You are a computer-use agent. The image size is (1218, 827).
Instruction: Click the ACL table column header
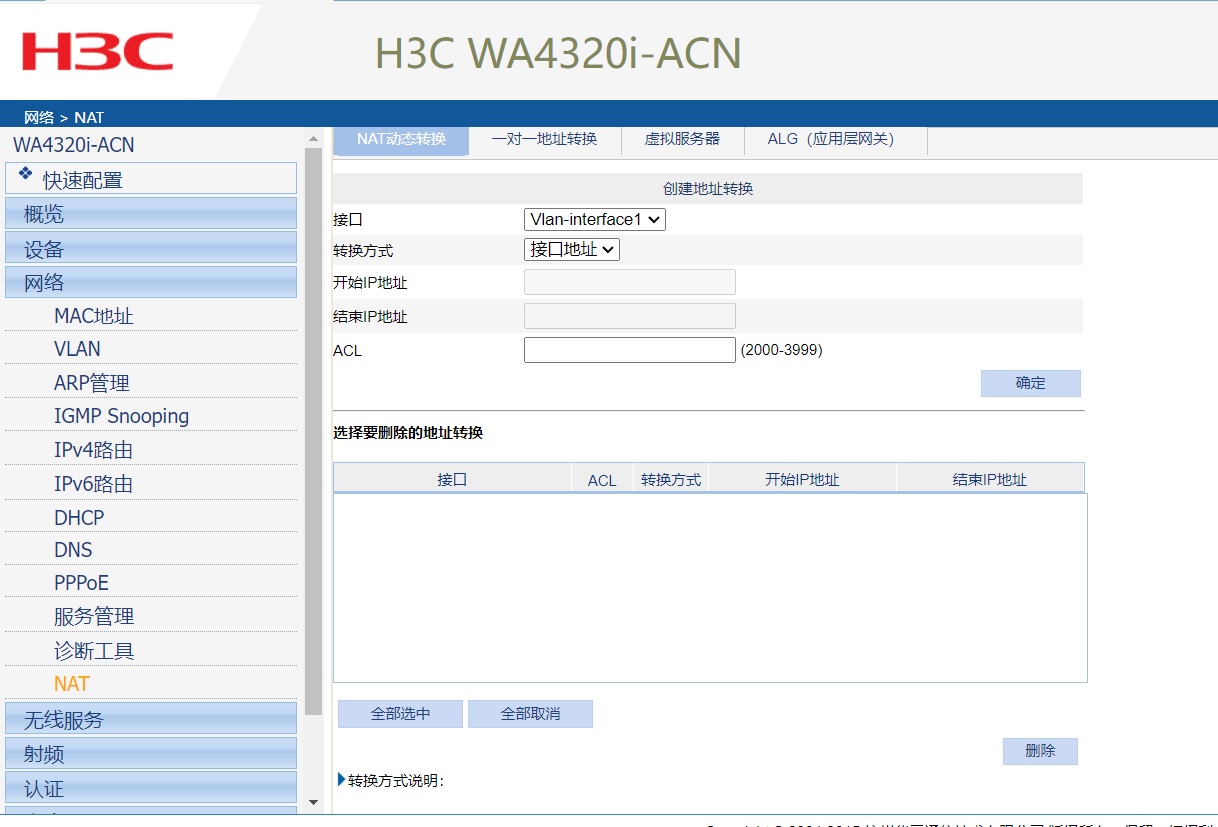(x=602, y=479)
